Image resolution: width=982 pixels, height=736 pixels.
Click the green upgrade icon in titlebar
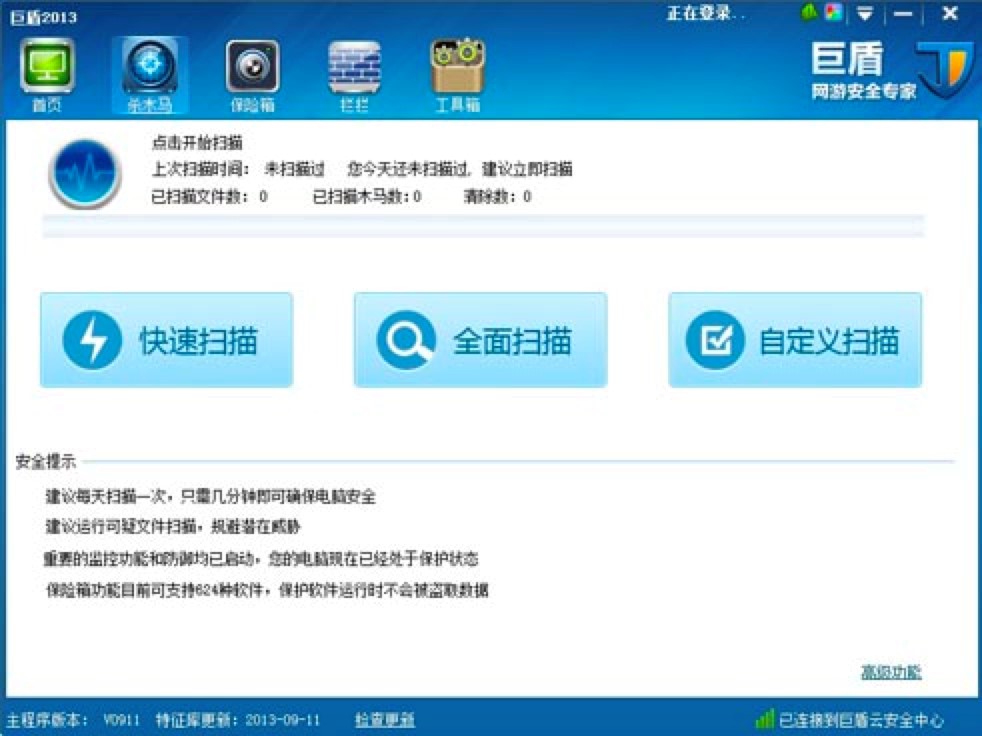click(x=806, y=13)
